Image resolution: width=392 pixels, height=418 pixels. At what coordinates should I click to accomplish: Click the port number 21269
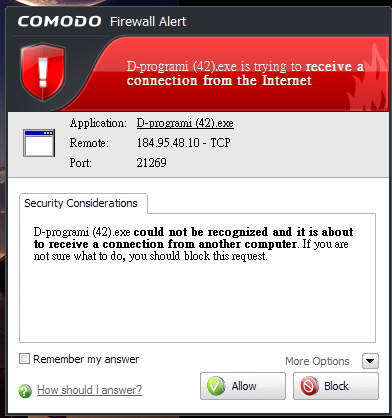coord(151,163)
